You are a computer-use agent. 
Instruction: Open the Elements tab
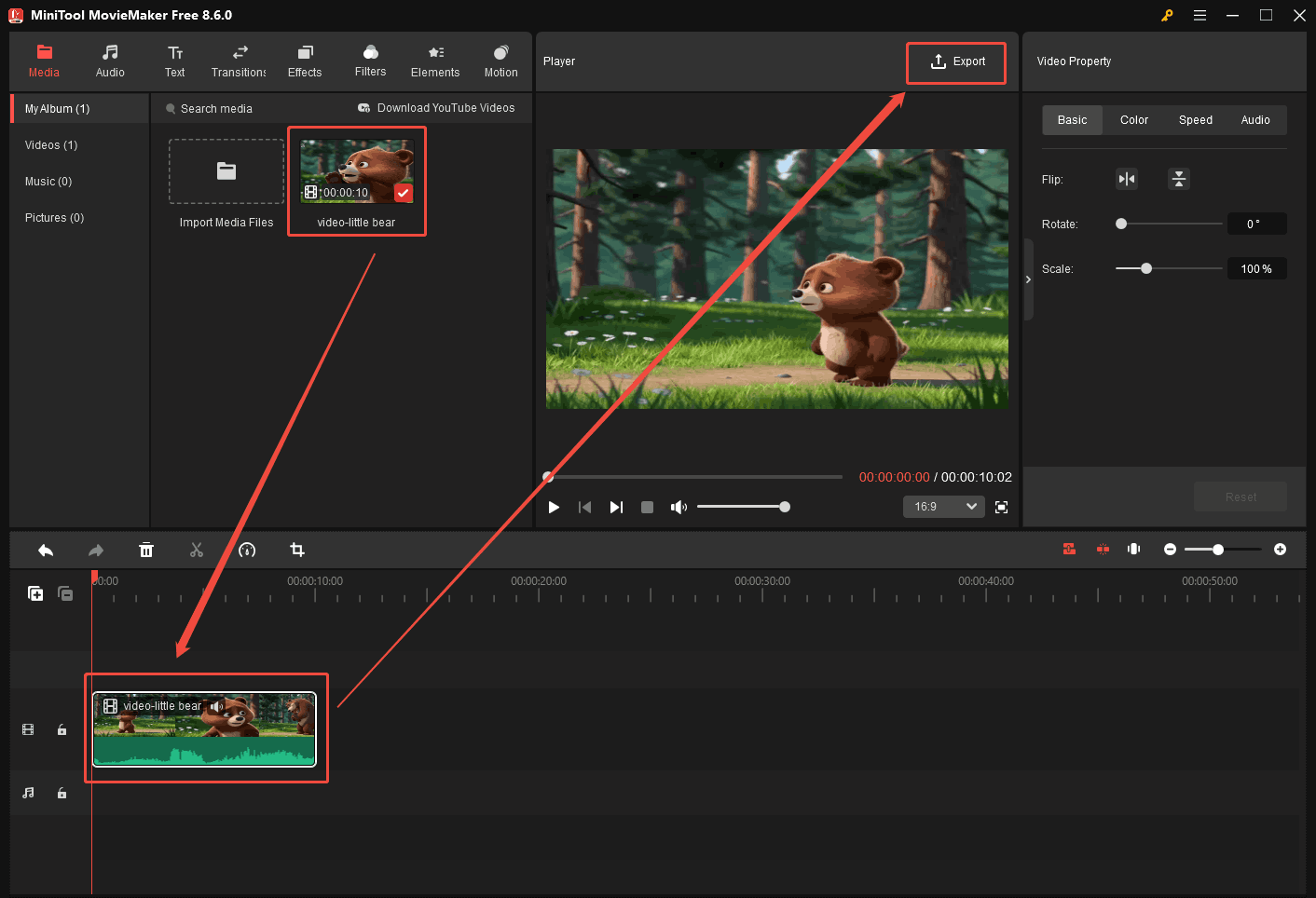(435, 61)
